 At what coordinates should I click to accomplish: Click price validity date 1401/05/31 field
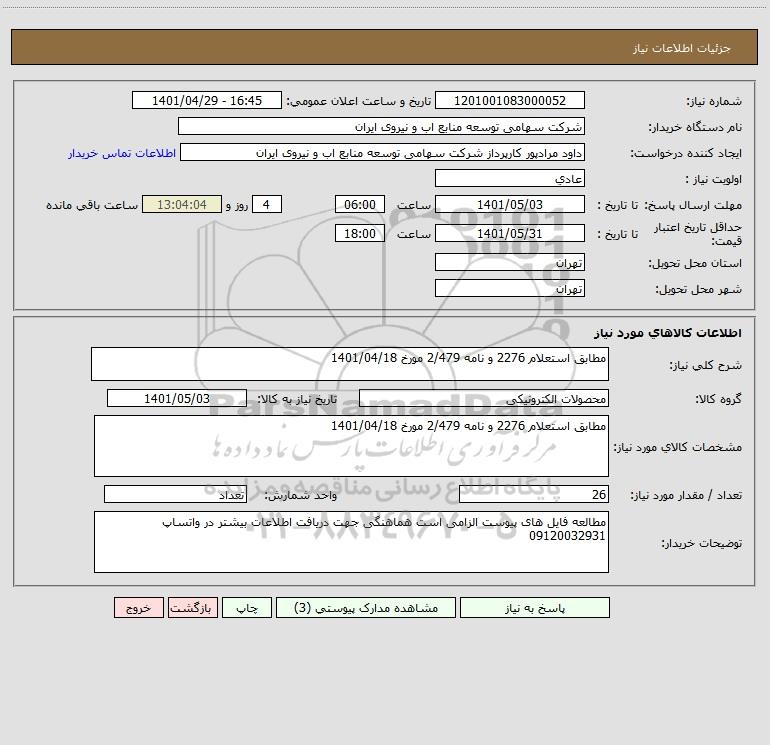click(510, 233)
